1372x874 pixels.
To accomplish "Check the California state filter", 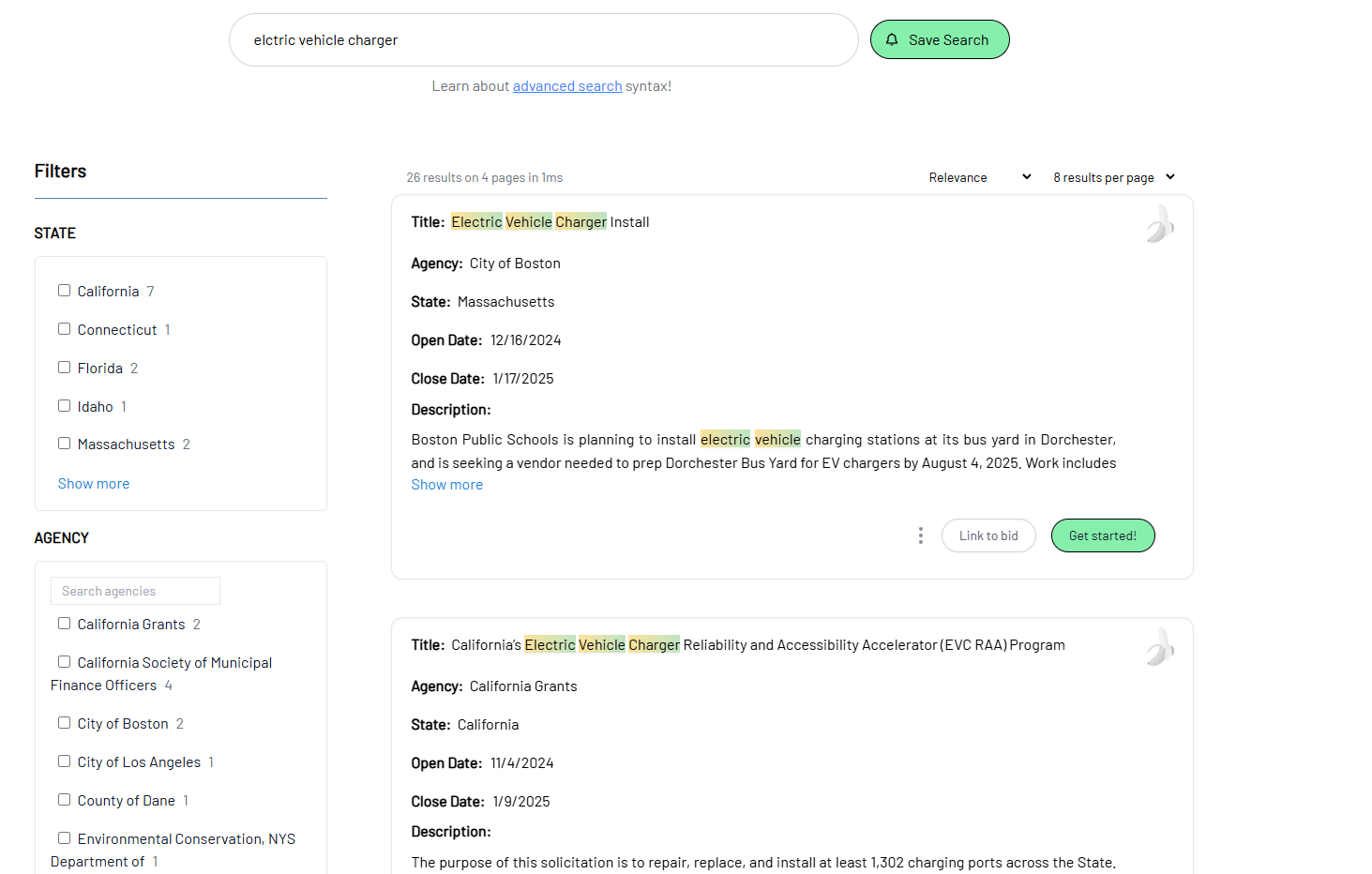I will [x=64, y=291].
